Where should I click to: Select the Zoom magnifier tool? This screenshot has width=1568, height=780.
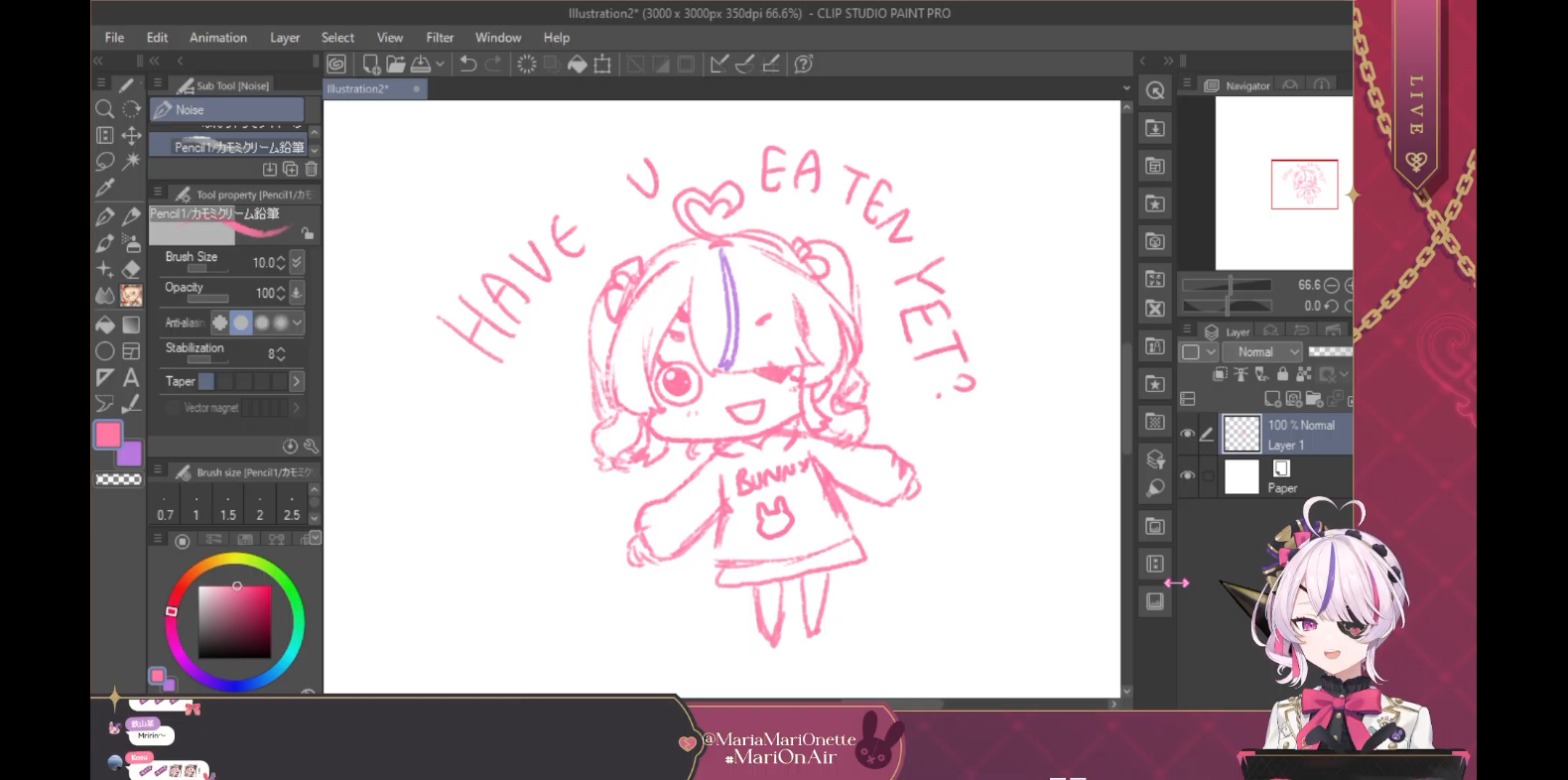pos(104,109)
